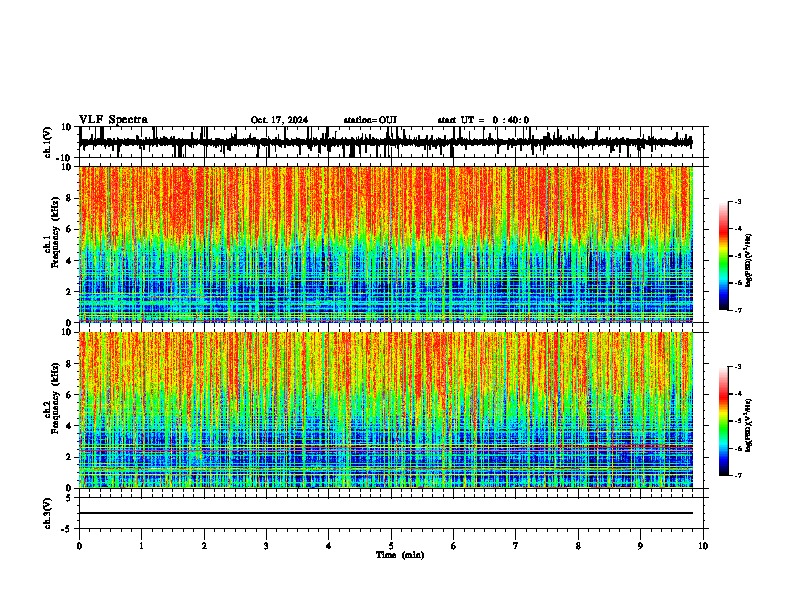Click the "2" kHz tick on ch.1 spectrogram
792x612 pixels.
[x=69, y=291]
